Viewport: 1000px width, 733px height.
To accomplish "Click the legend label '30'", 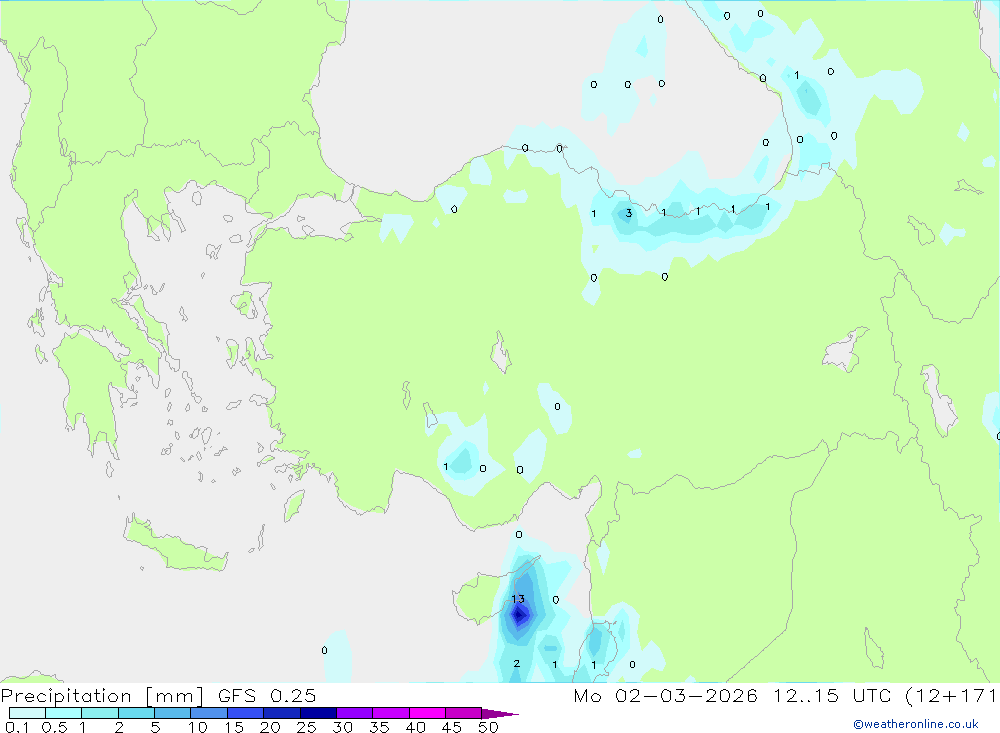I will pyautogui.click(x=343, y=727).
